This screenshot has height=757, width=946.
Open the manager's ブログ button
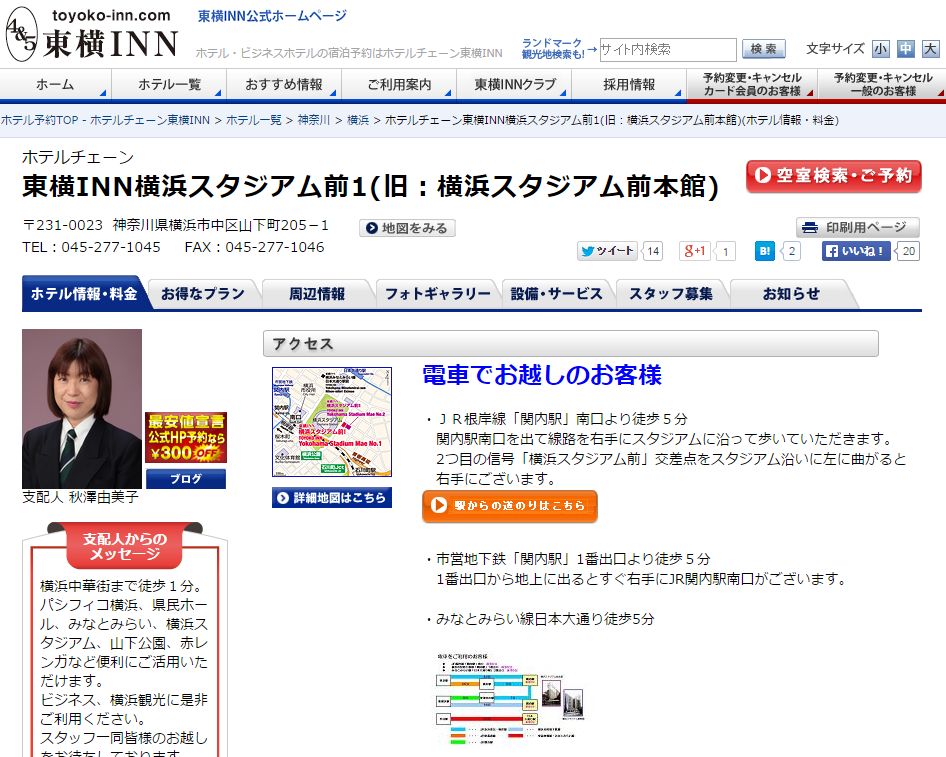(186, 479)
